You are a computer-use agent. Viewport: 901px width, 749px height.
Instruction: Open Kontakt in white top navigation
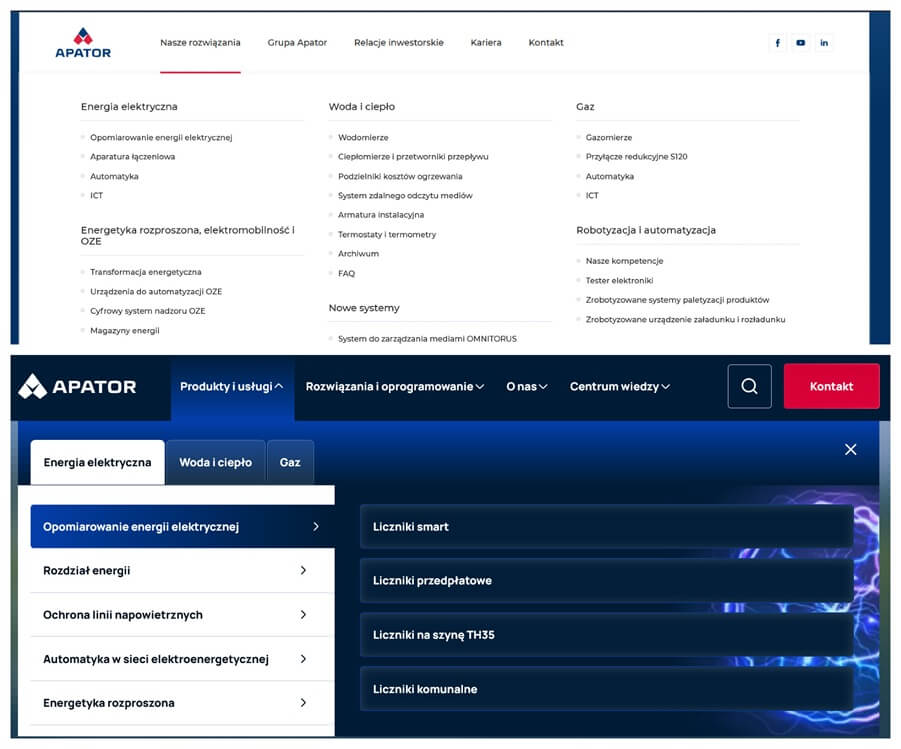pyautogui.click(x=546, y=43)
